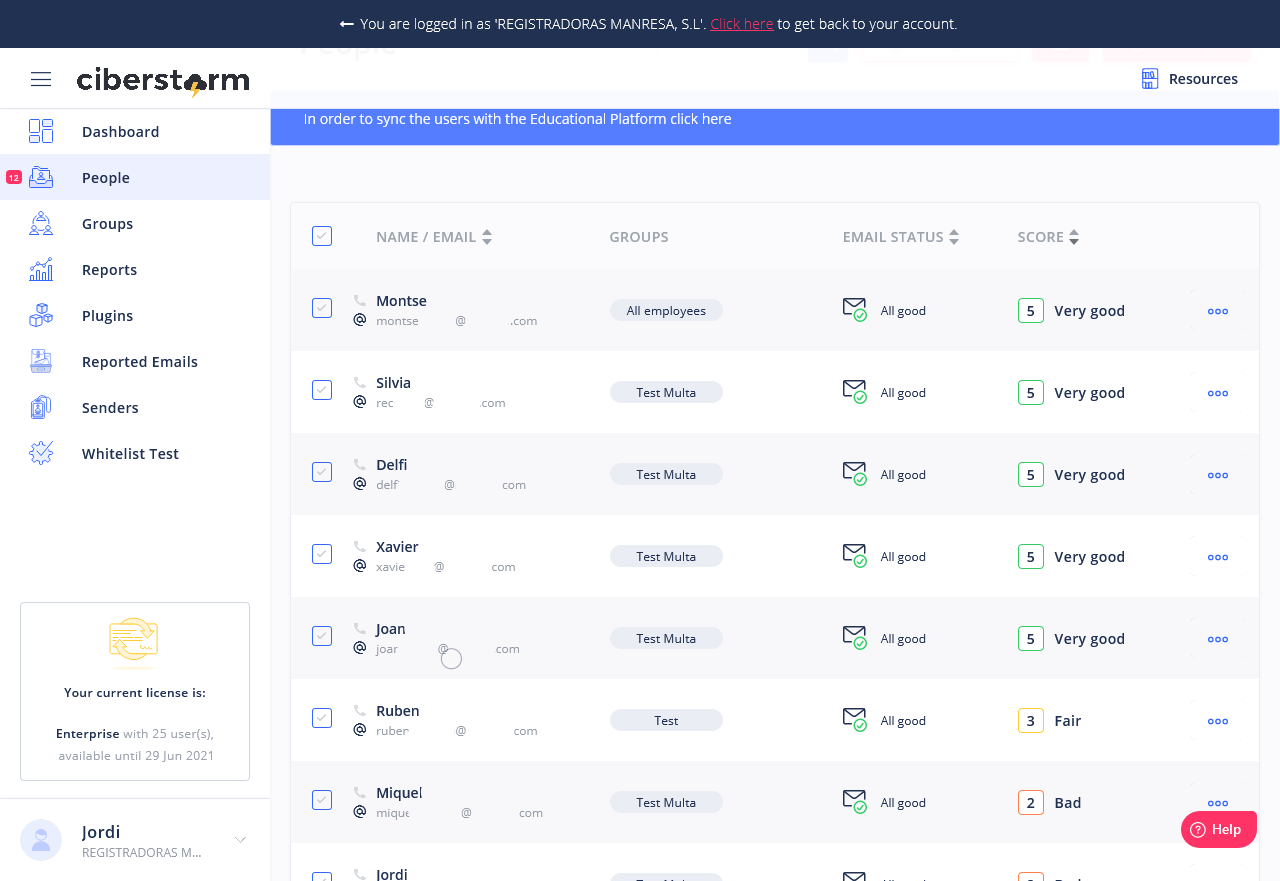1280x881 pixels.
Task: Click the ciberstorm logo
Action: (163, 80)
